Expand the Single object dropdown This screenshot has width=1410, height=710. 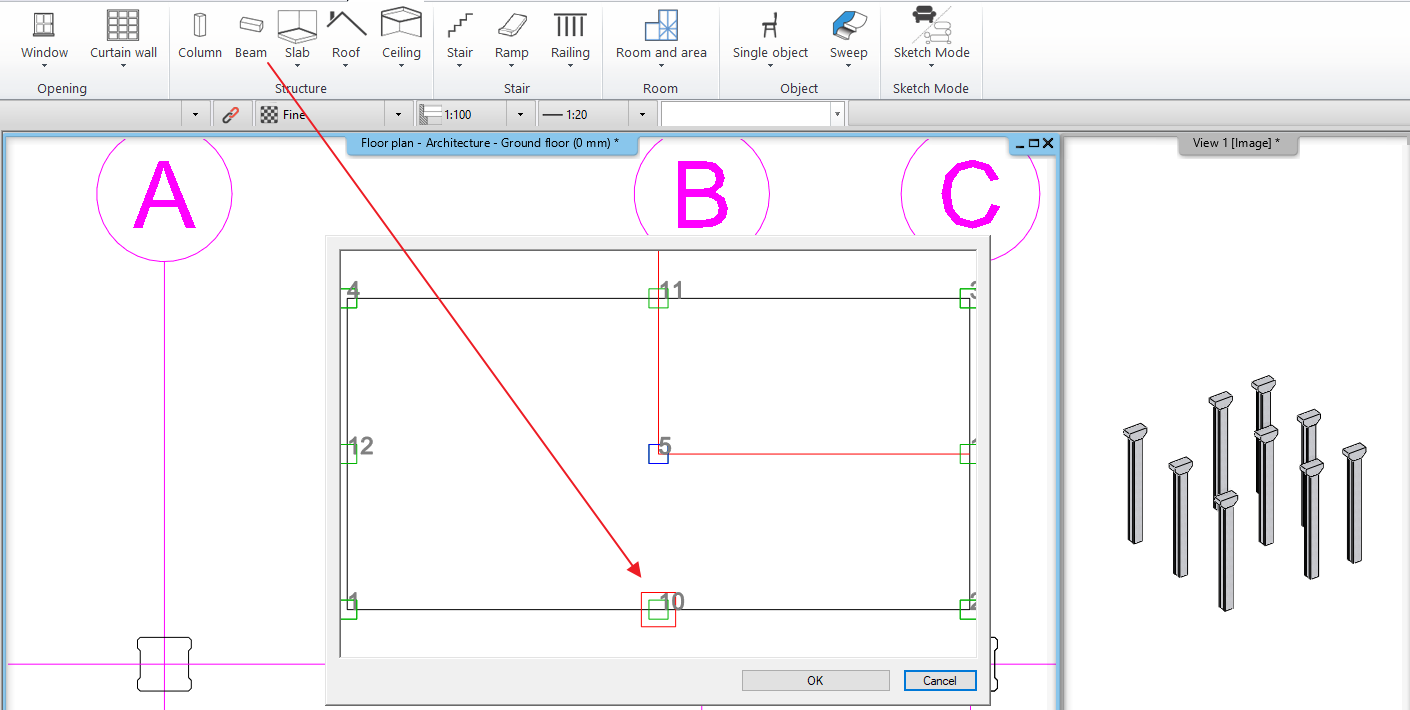click(x=769, y=64)
